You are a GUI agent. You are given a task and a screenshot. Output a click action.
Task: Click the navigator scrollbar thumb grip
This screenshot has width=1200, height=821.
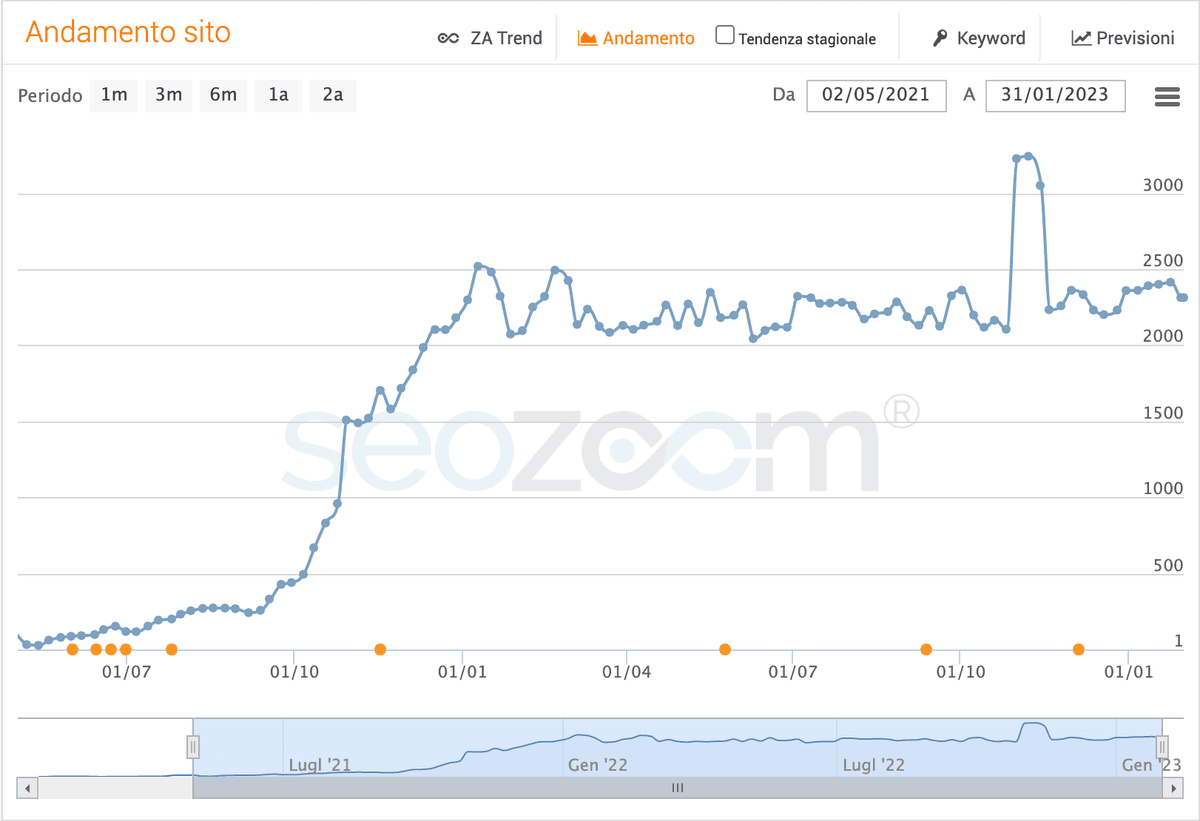click(677, 788)
